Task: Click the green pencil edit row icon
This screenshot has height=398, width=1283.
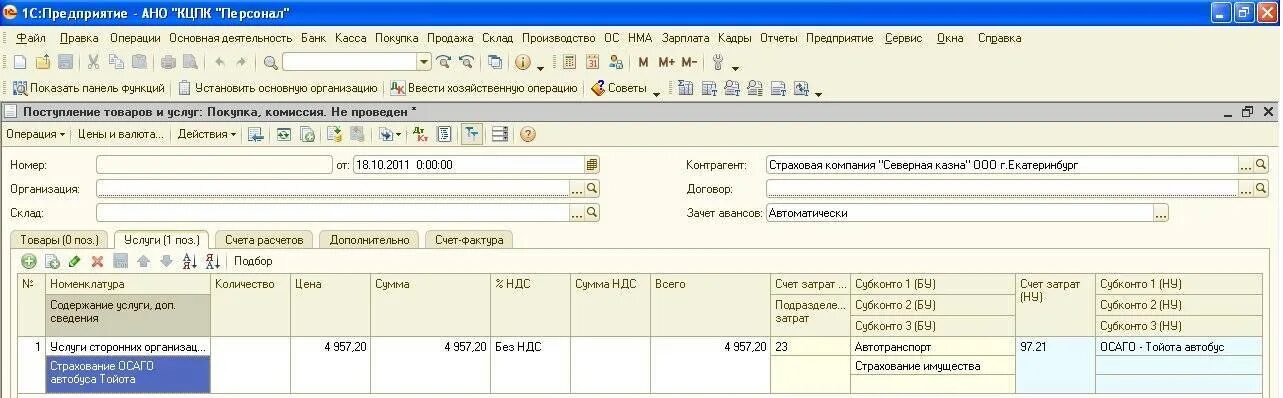Action: 75,261
